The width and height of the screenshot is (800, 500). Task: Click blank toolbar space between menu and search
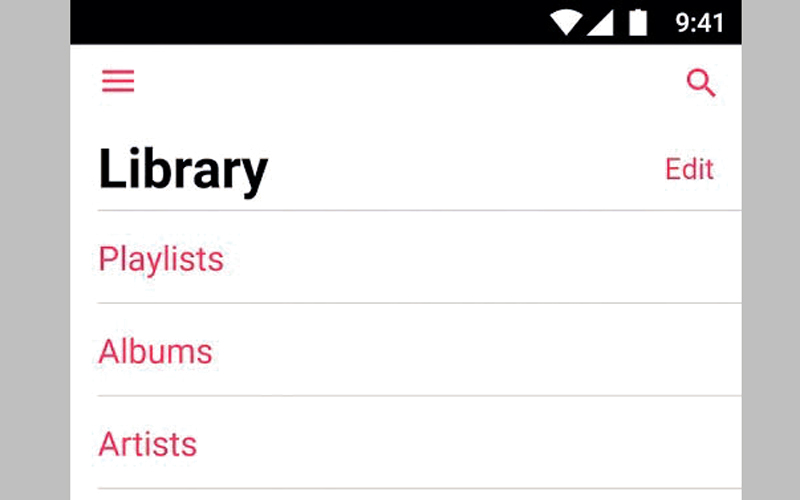(400, 82)
